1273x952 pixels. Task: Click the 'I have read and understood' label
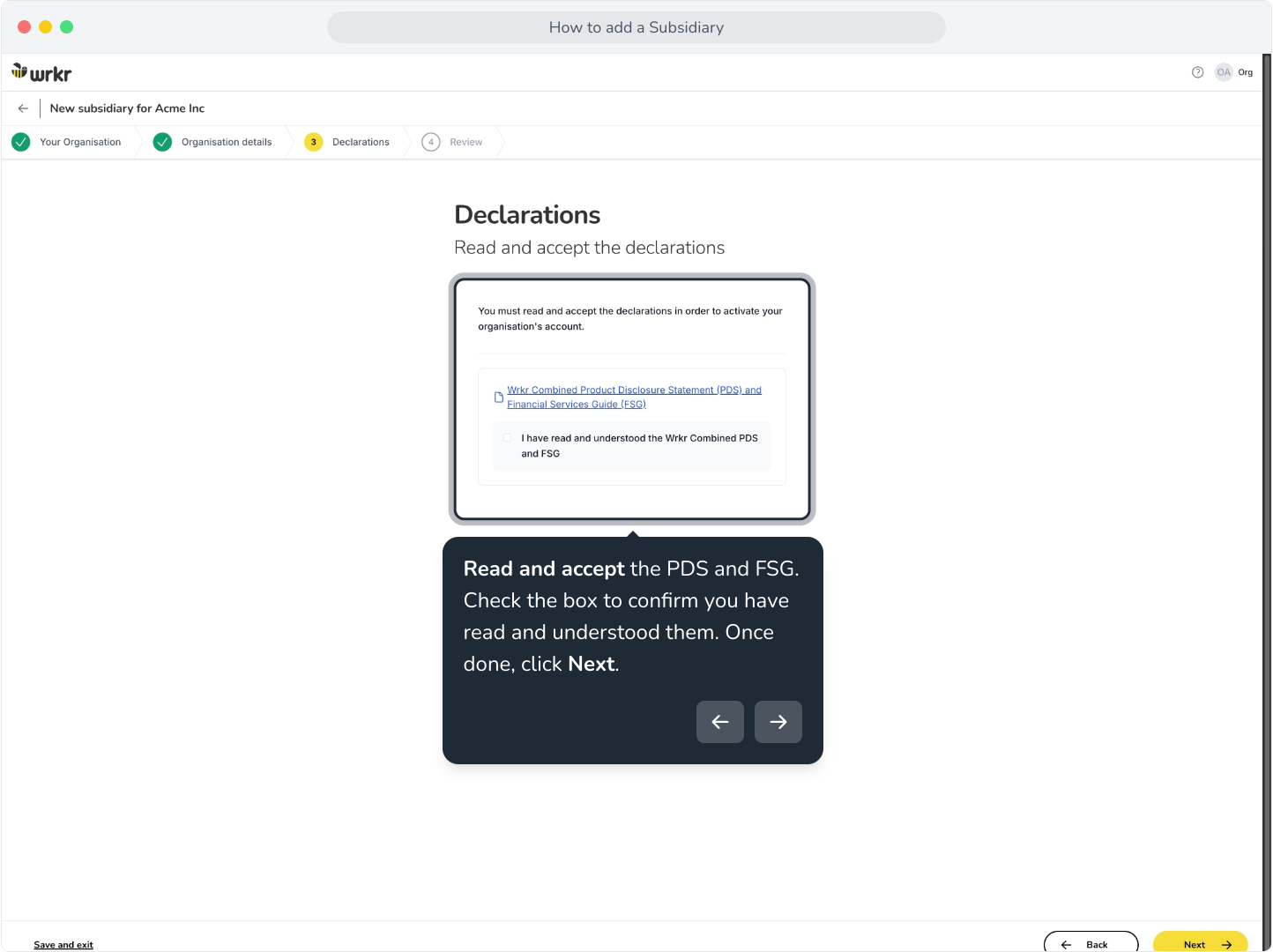coord(639,446)
